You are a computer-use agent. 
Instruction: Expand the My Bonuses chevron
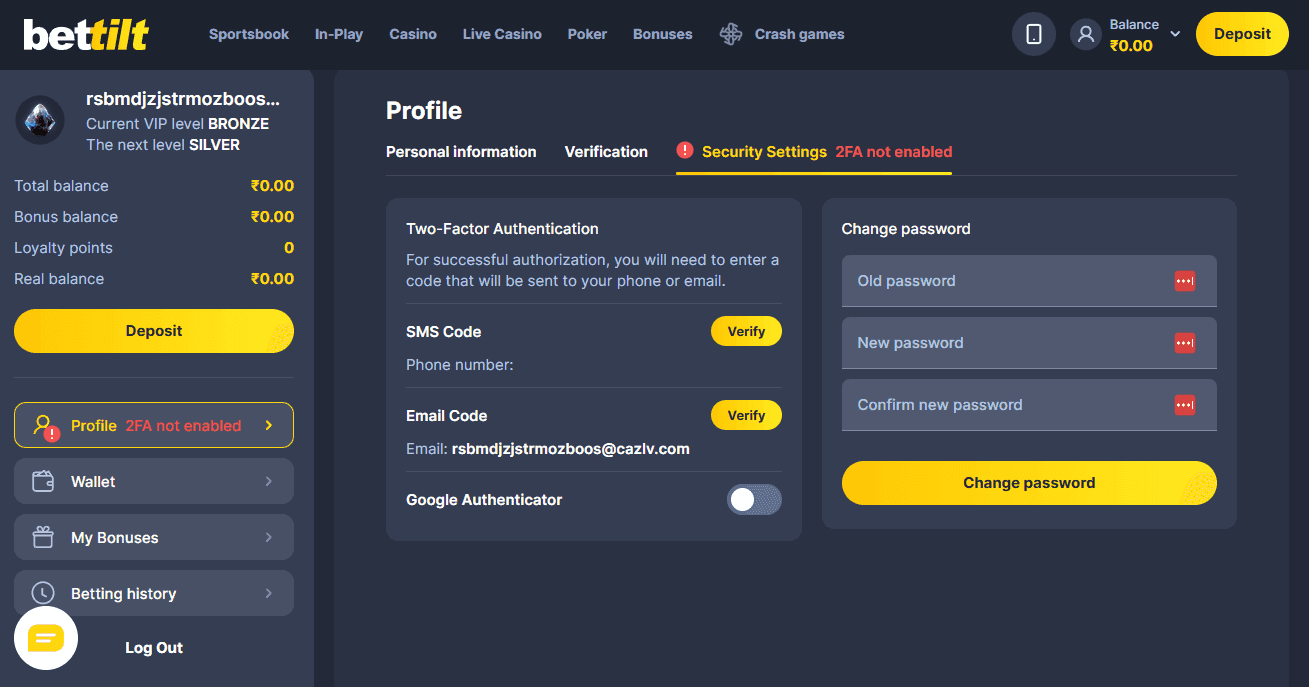click(x=268, y=538)
